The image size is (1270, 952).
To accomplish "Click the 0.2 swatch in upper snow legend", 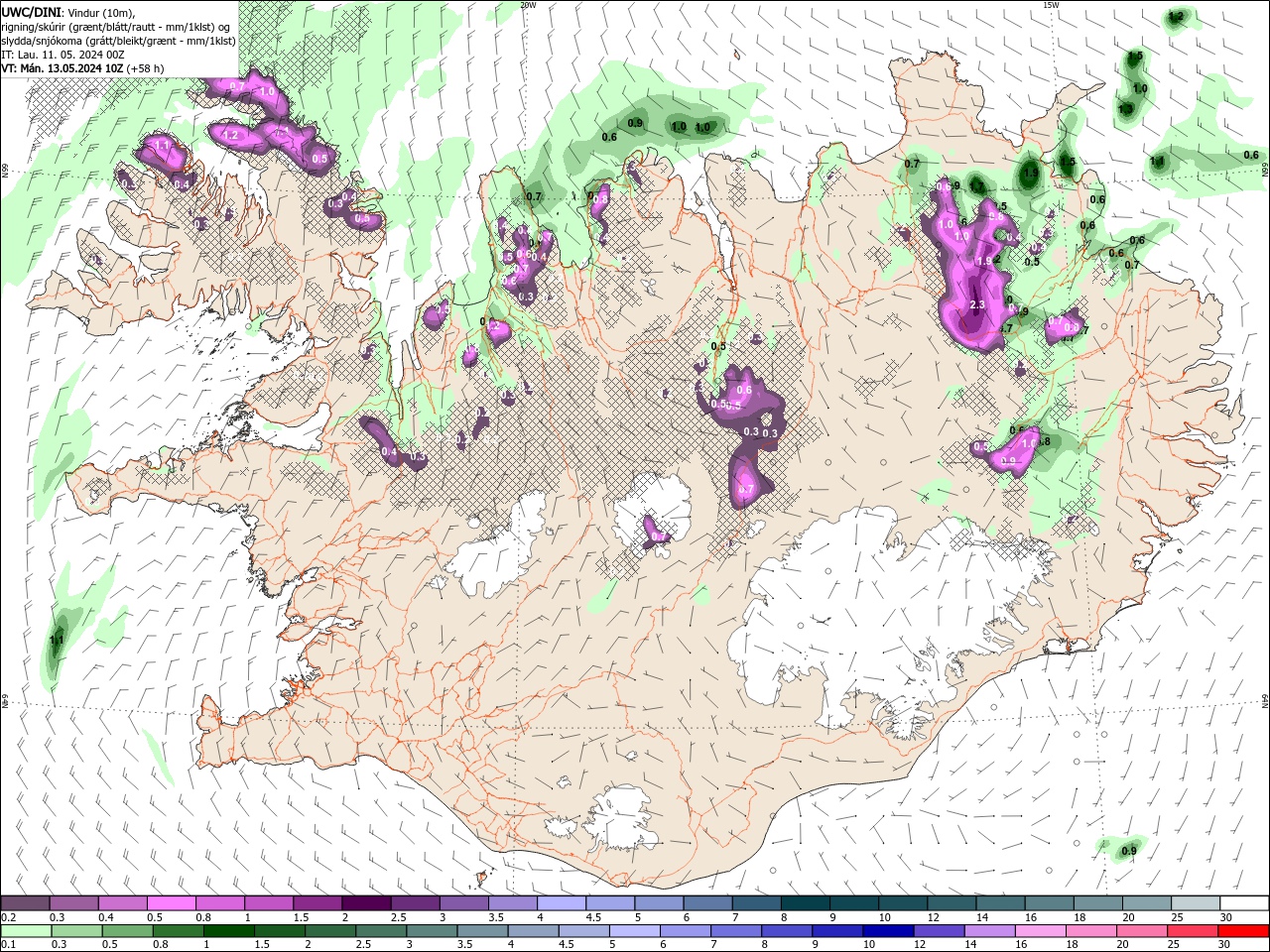I will [x=25, y=902].
